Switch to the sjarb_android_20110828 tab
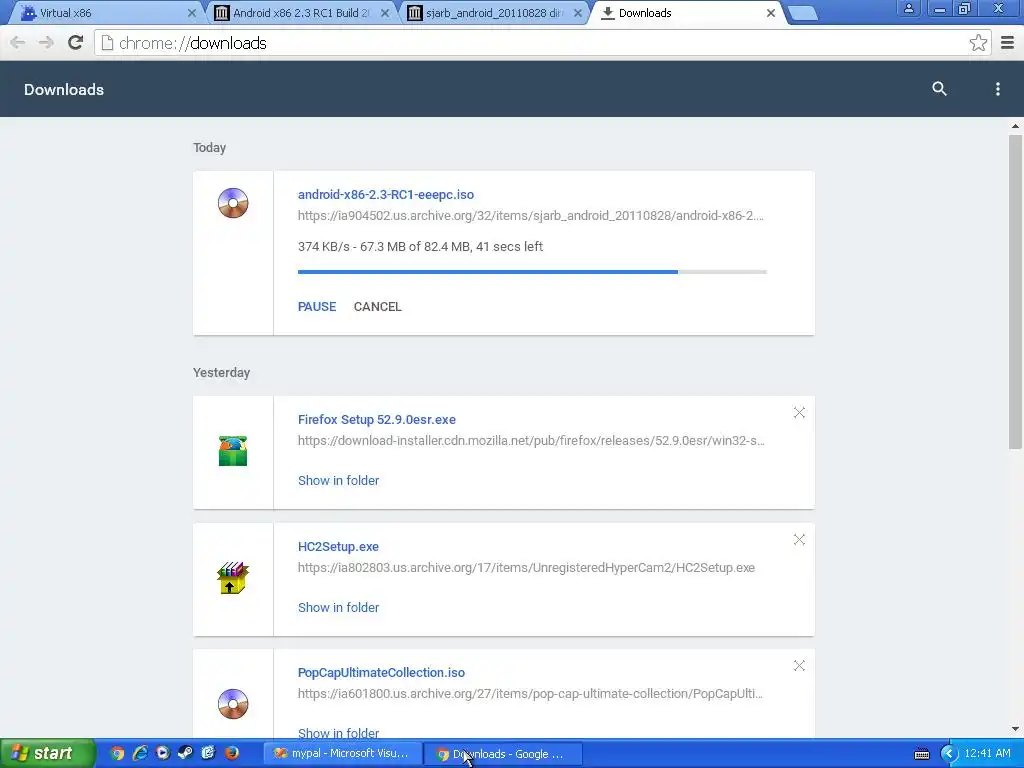 [494, 13]
